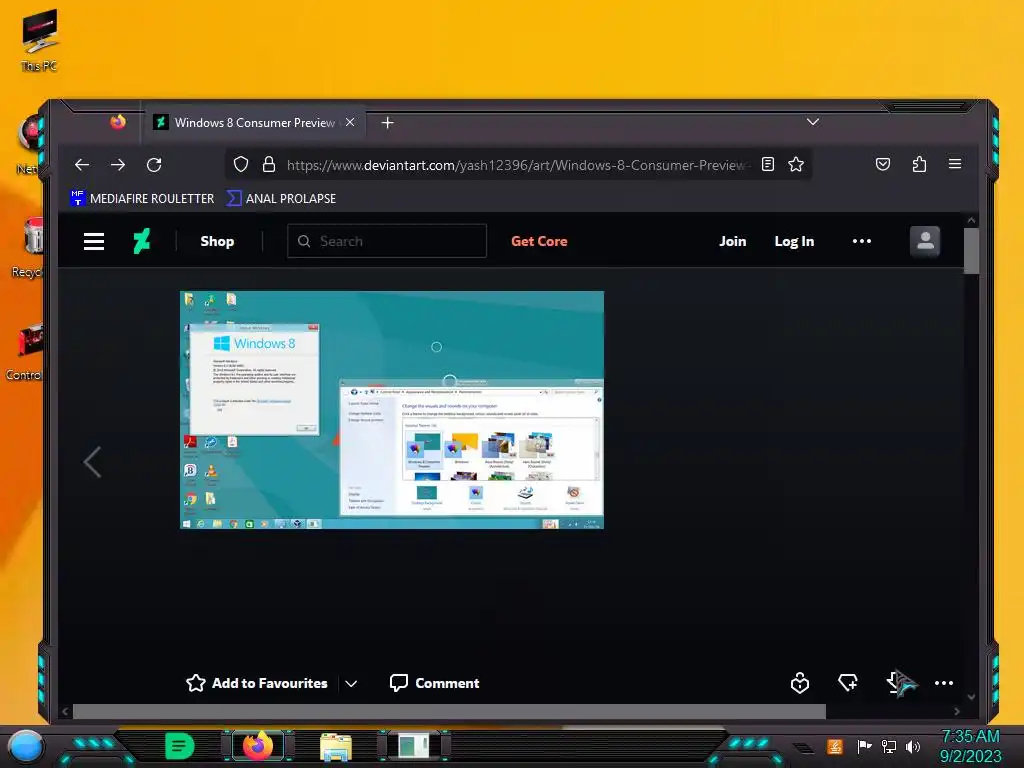Click the green DeviantArt logo

[142, 241]
